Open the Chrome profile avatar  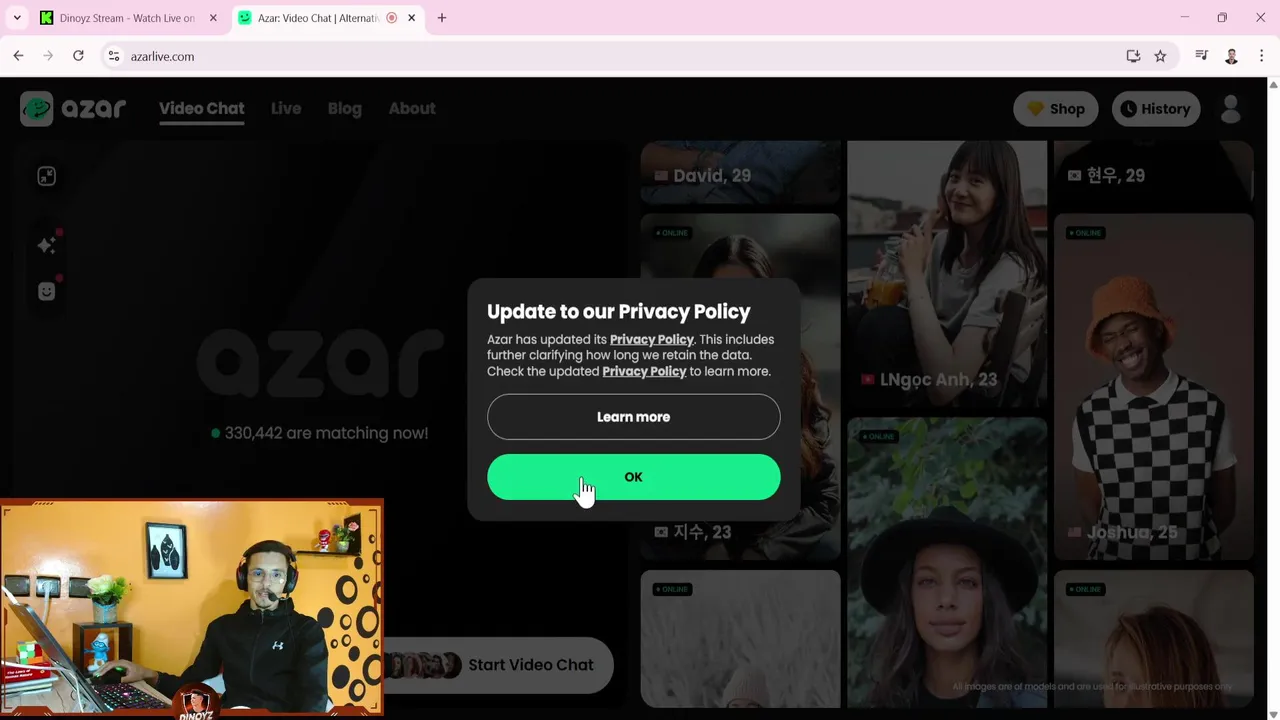click(1231, 56)
